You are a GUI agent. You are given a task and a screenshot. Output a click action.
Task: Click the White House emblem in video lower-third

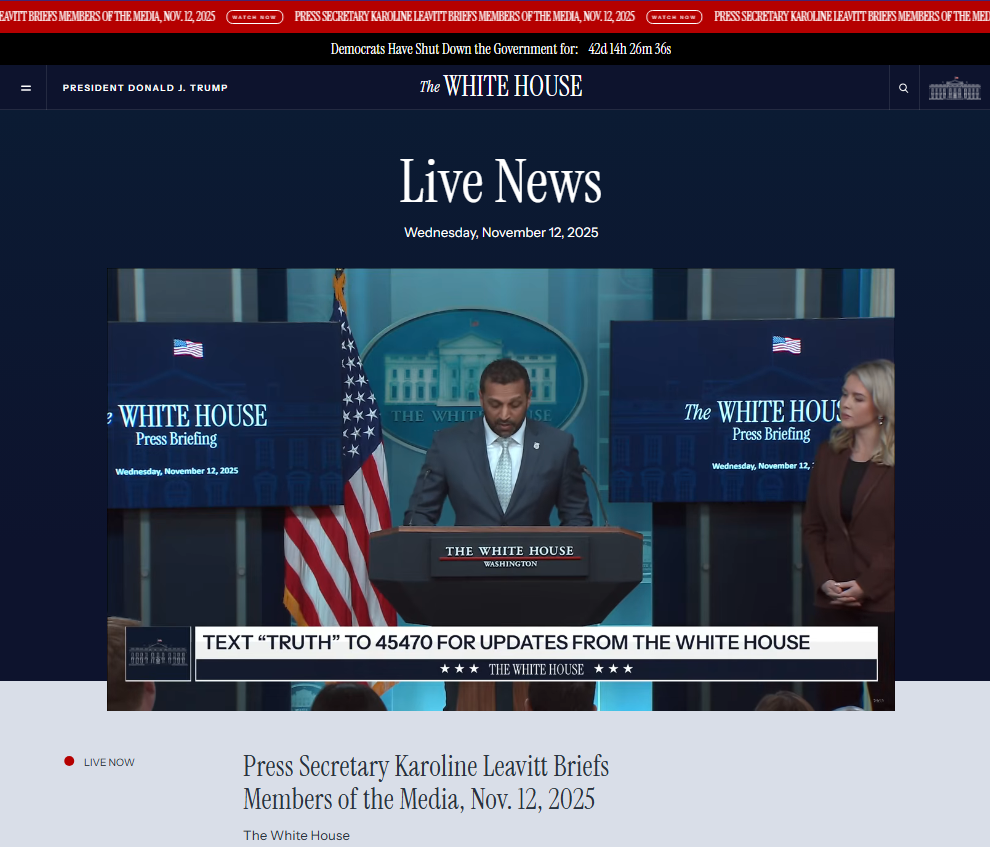(x=158, y=653)
